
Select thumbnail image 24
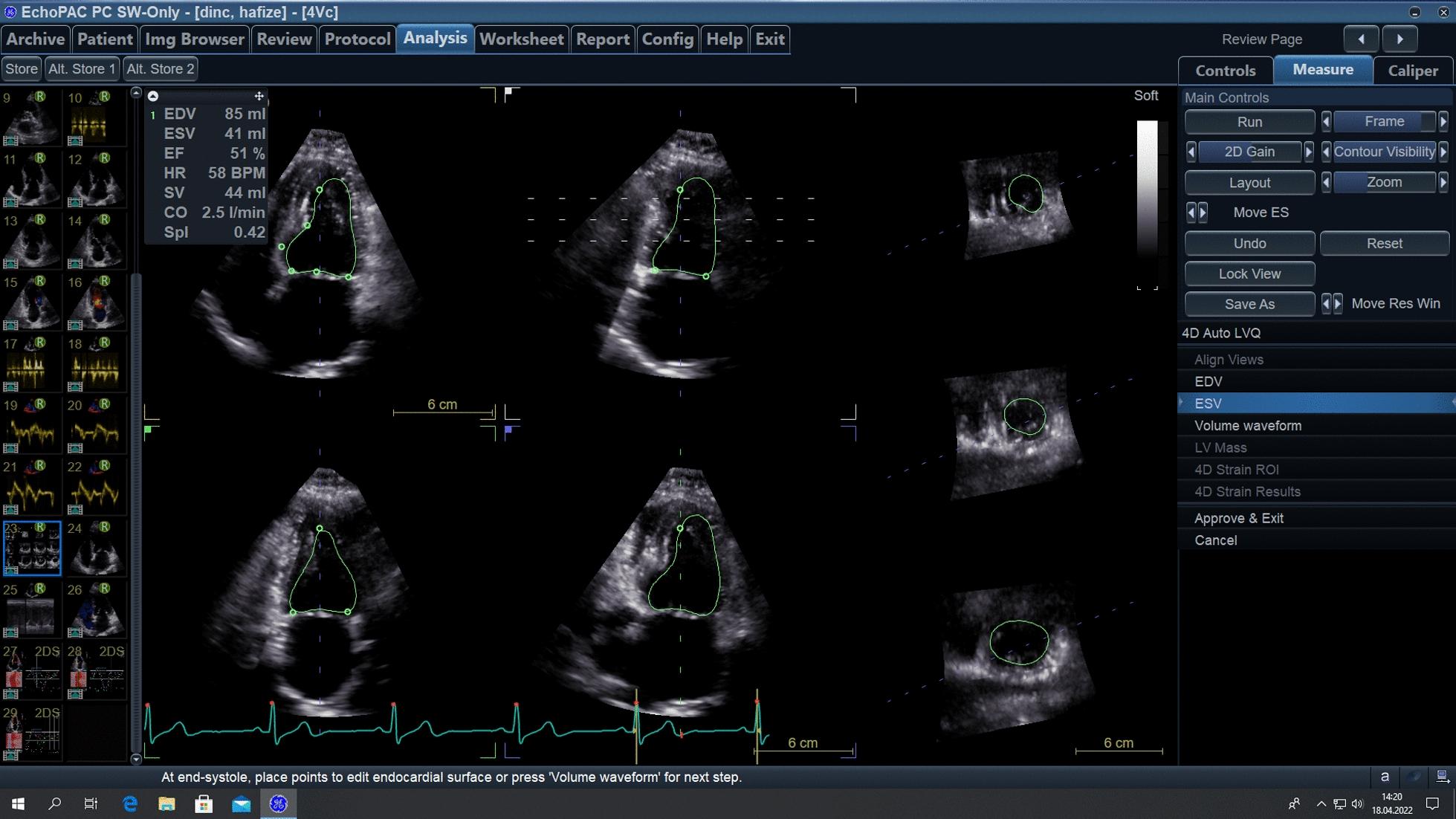coord(96,550)
